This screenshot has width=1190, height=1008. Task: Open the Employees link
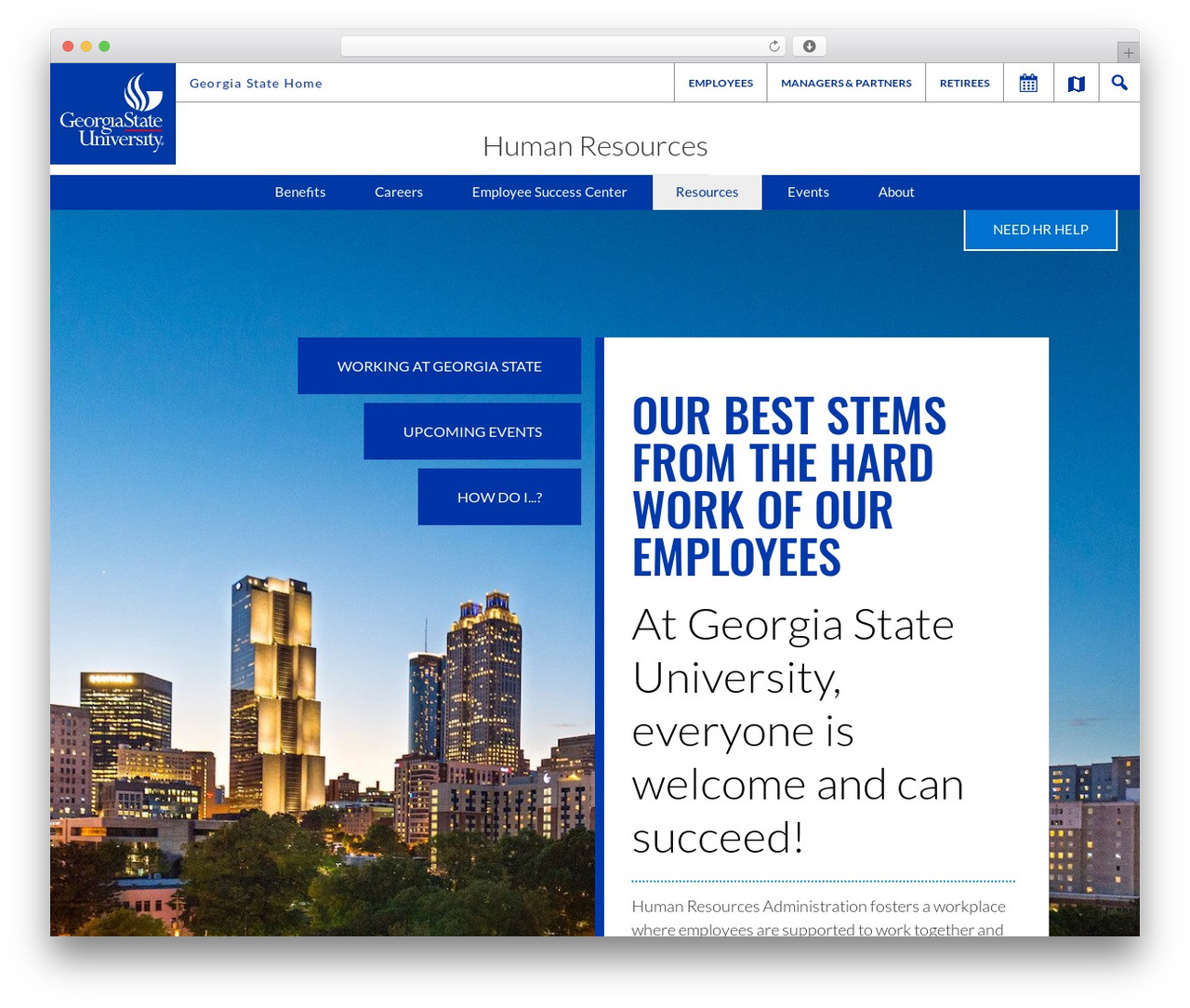(721, 83)
